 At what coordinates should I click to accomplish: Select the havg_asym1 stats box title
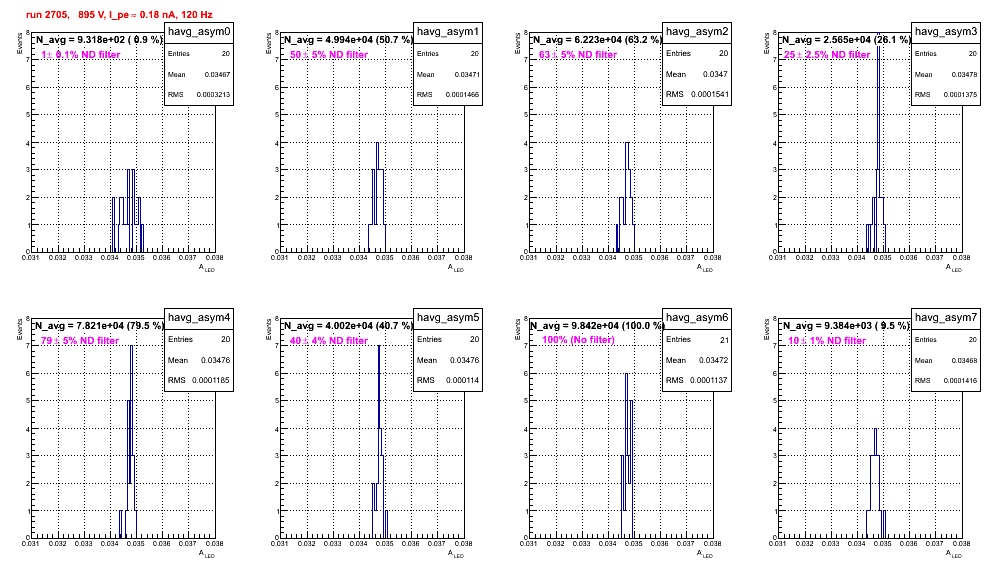(448, 31)
